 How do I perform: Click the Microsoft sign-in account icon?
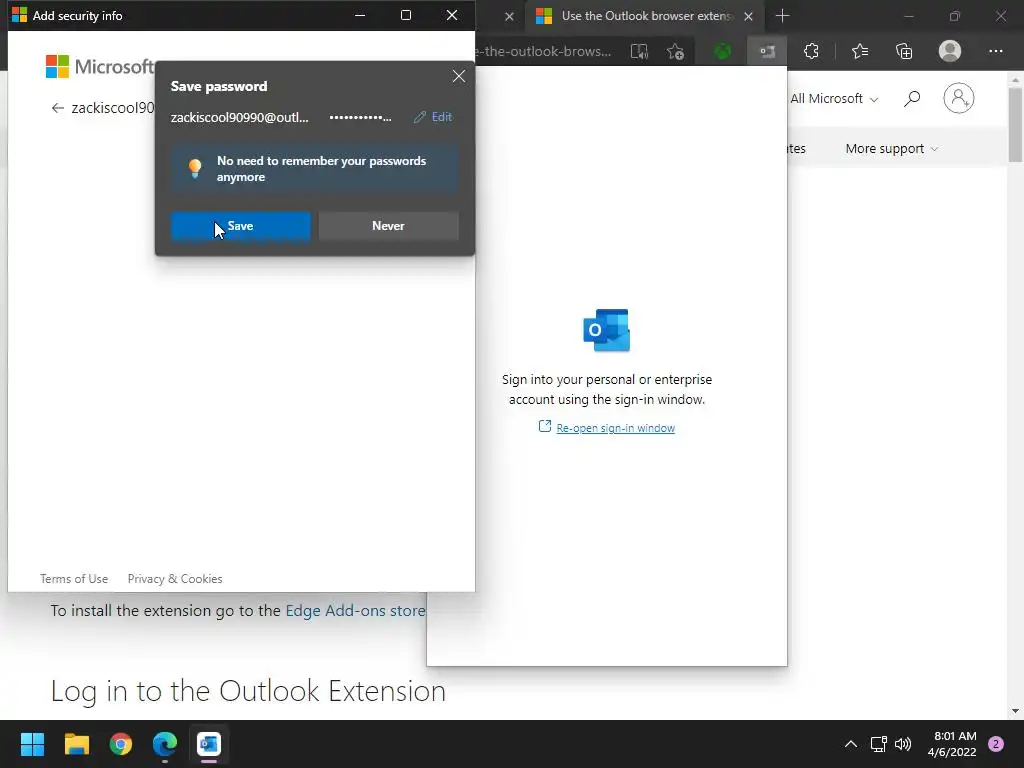[x=959, y=99]
